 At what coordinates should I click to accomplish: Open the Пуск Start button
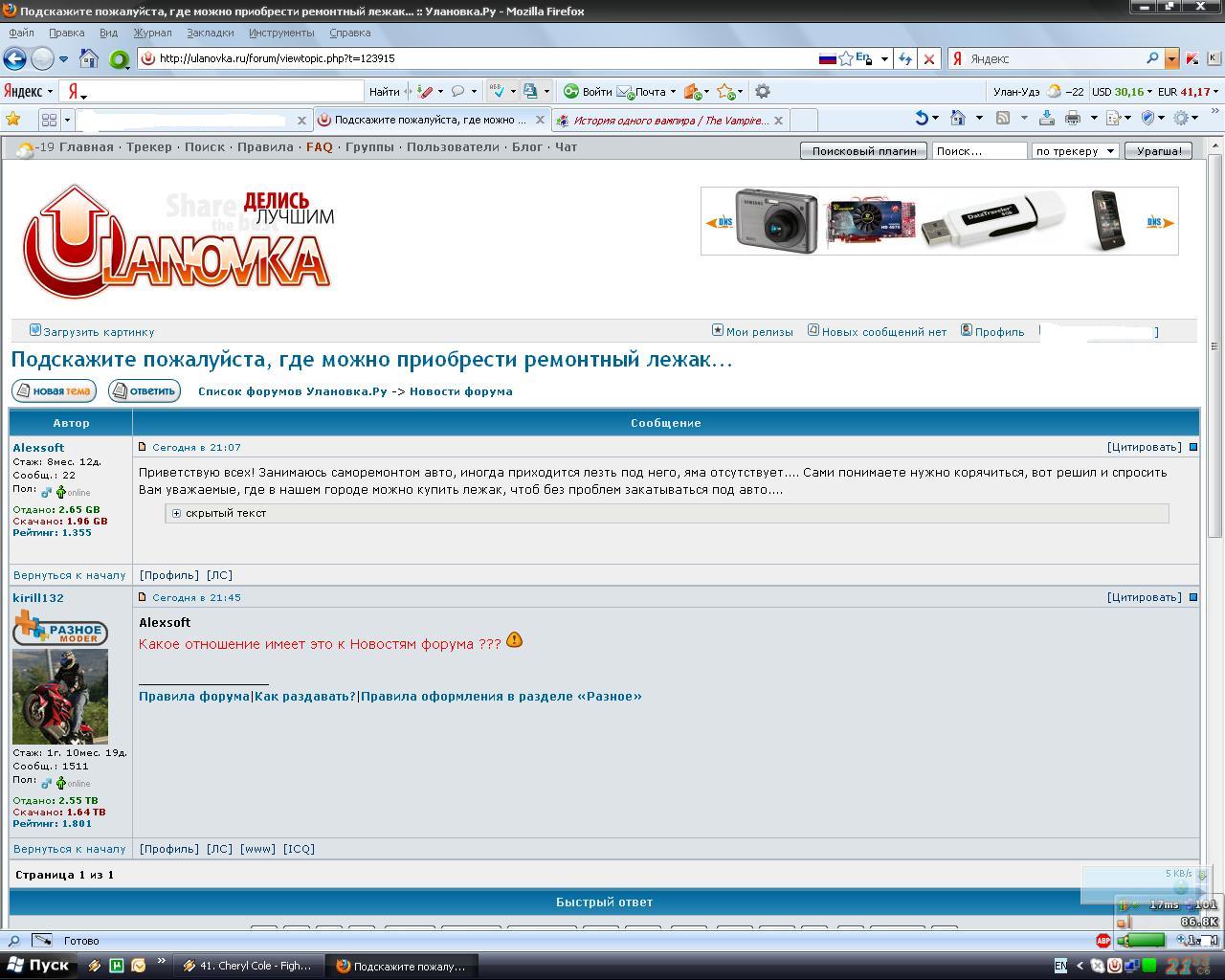tap(39, 966)
